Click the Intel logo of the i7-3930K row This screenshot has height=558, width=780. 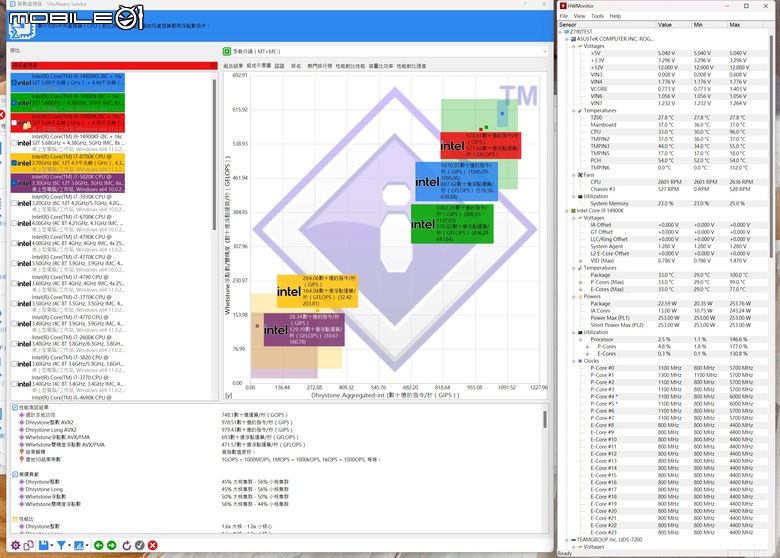point(24,203)
